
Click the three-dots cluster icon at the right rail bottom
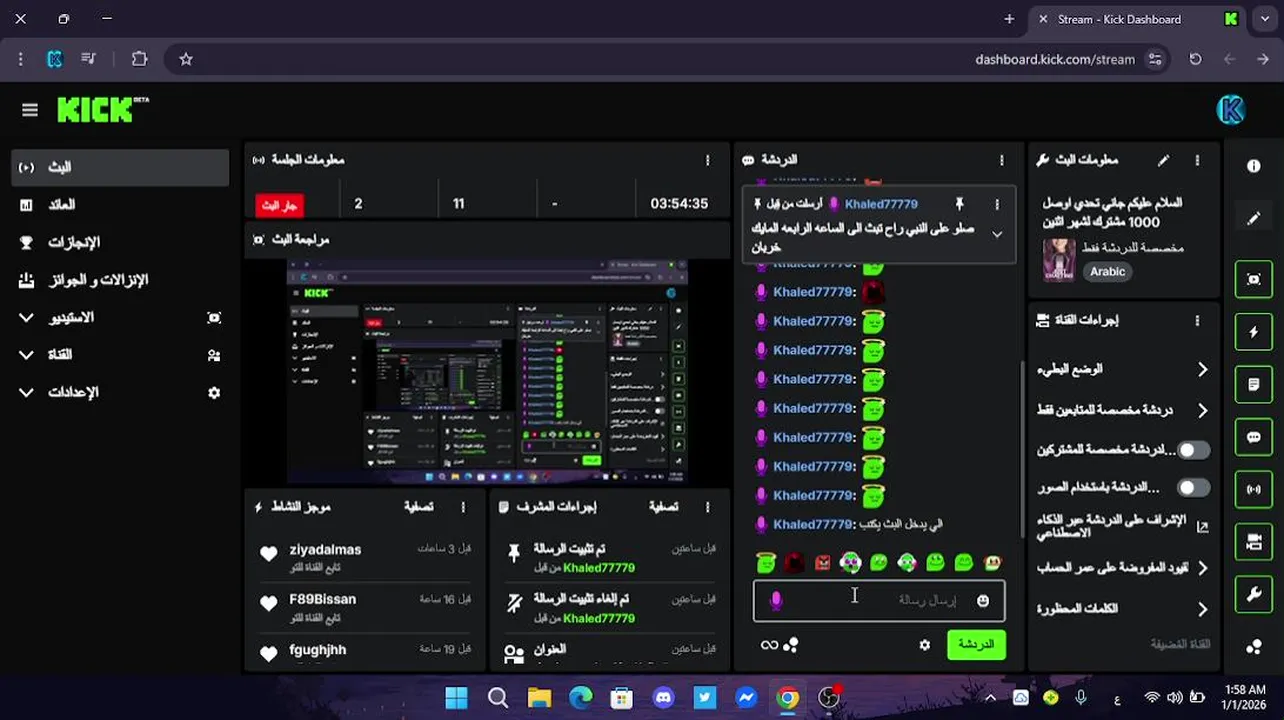pos(1253,647)
